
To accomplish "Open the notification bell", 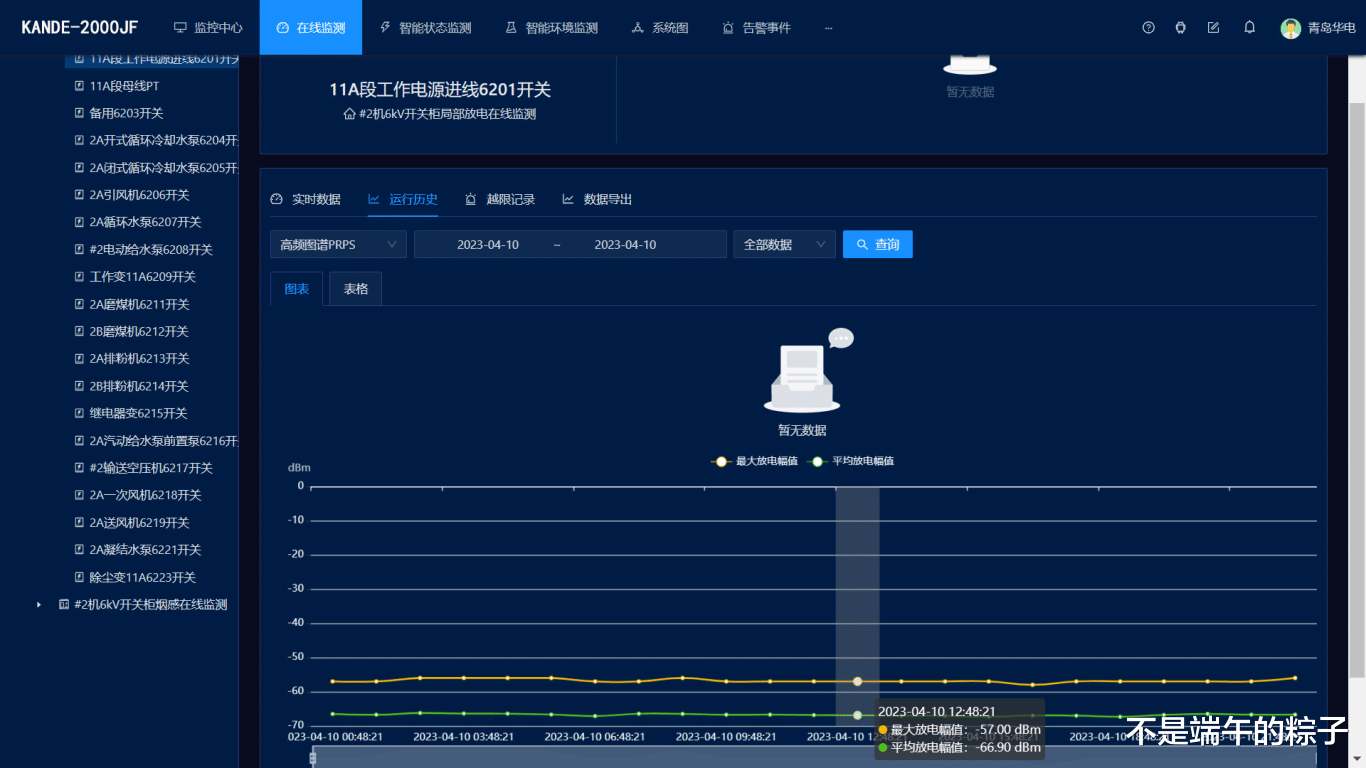I will [x=1250, y=28].
